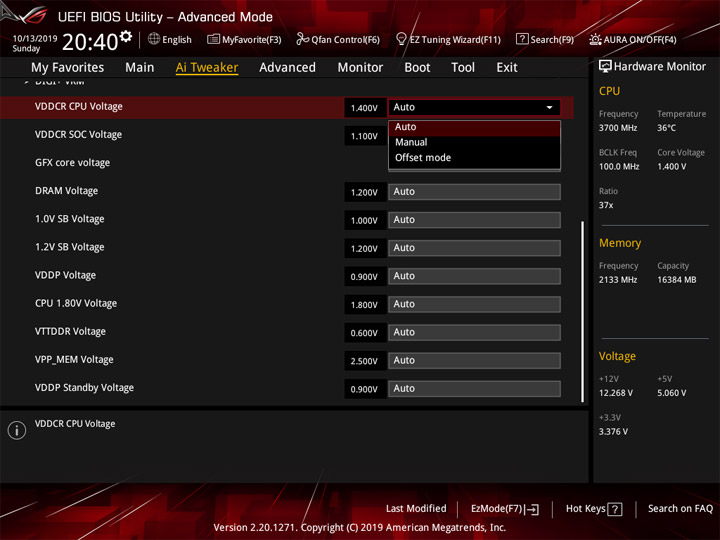Select the DRAM Voltage row label
Screen dimensions: 720x540
(x=67, y=191)
